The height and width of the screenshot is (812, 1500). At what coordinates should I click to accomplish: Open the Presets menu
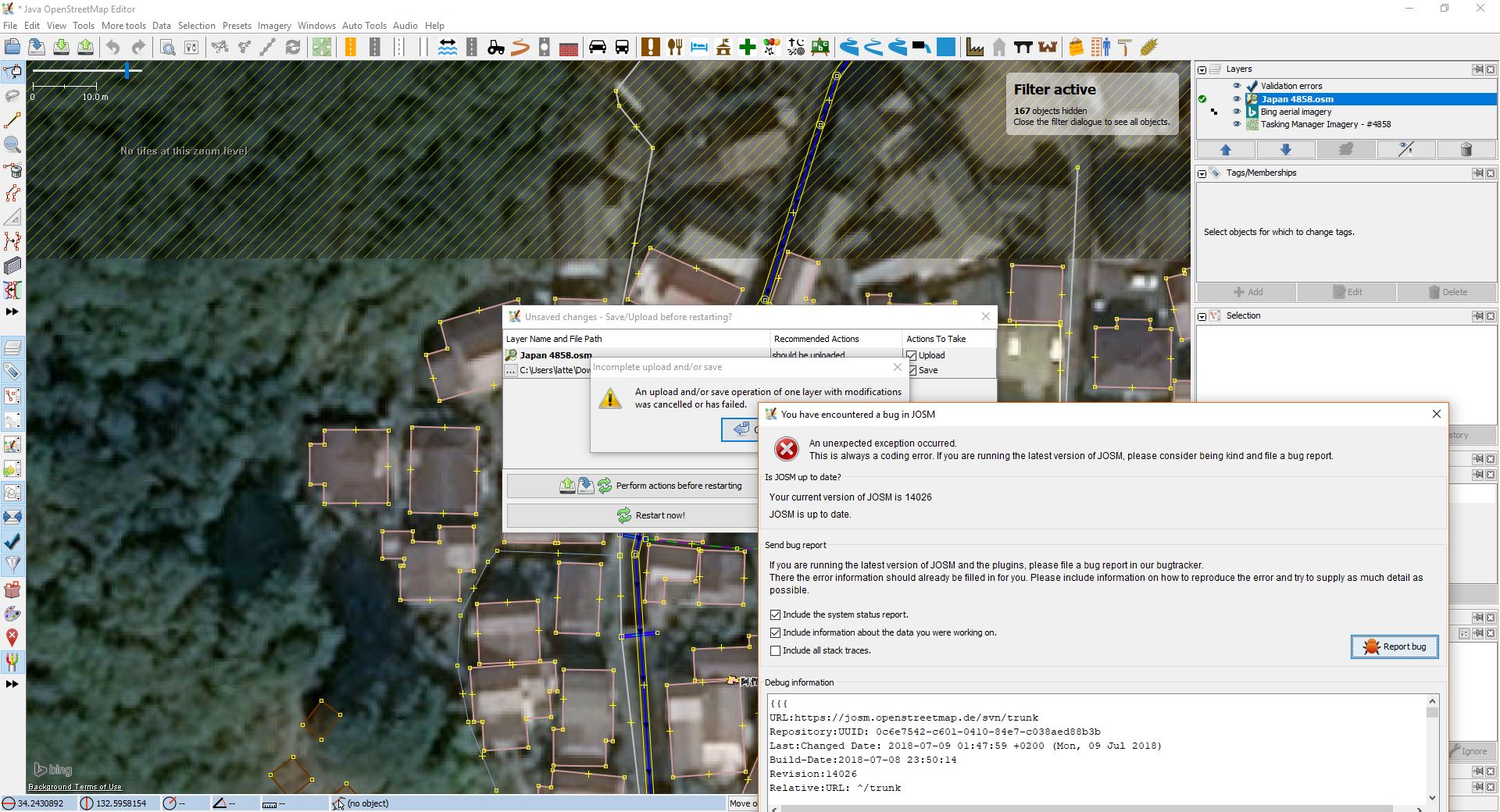pyautogui.click(x=237, y=26)
